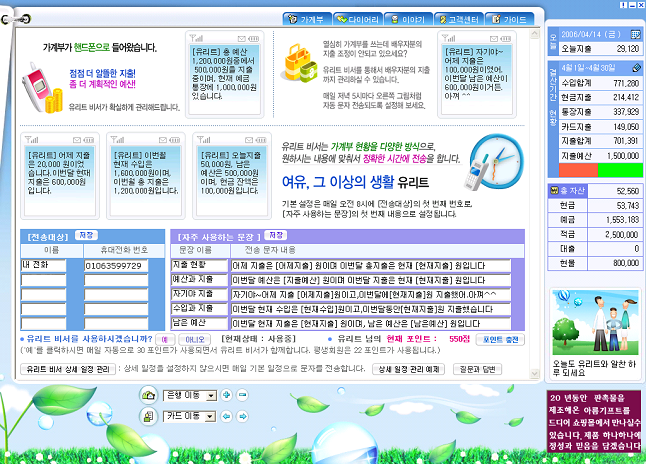Click the 예산과 지출 sentence name field
The width and height of the screenshot is (646, 464).
(199, 280)
